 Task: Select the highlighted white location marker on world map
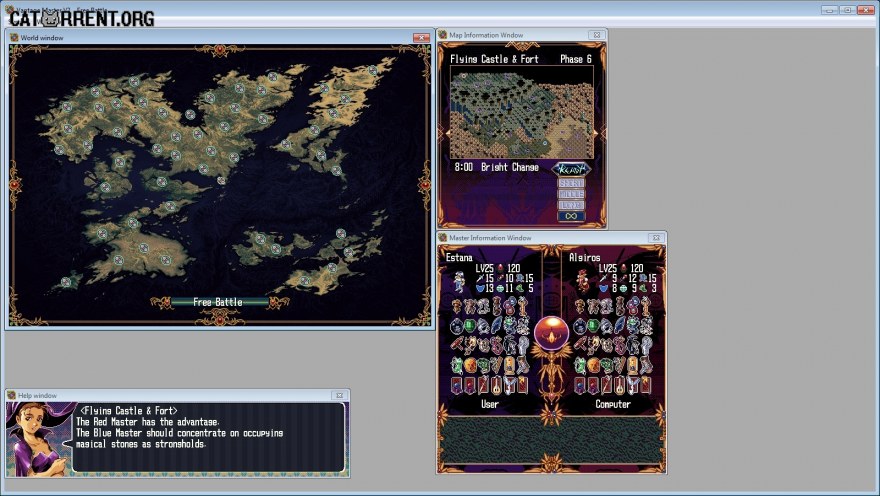click(x=221, y=180)
